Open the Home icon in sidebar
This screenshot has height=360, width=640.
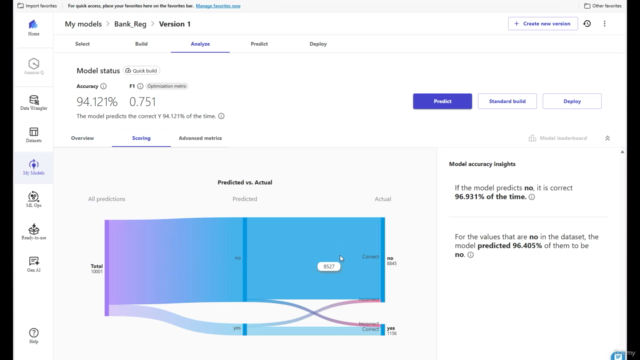click(x=33, y=27)
